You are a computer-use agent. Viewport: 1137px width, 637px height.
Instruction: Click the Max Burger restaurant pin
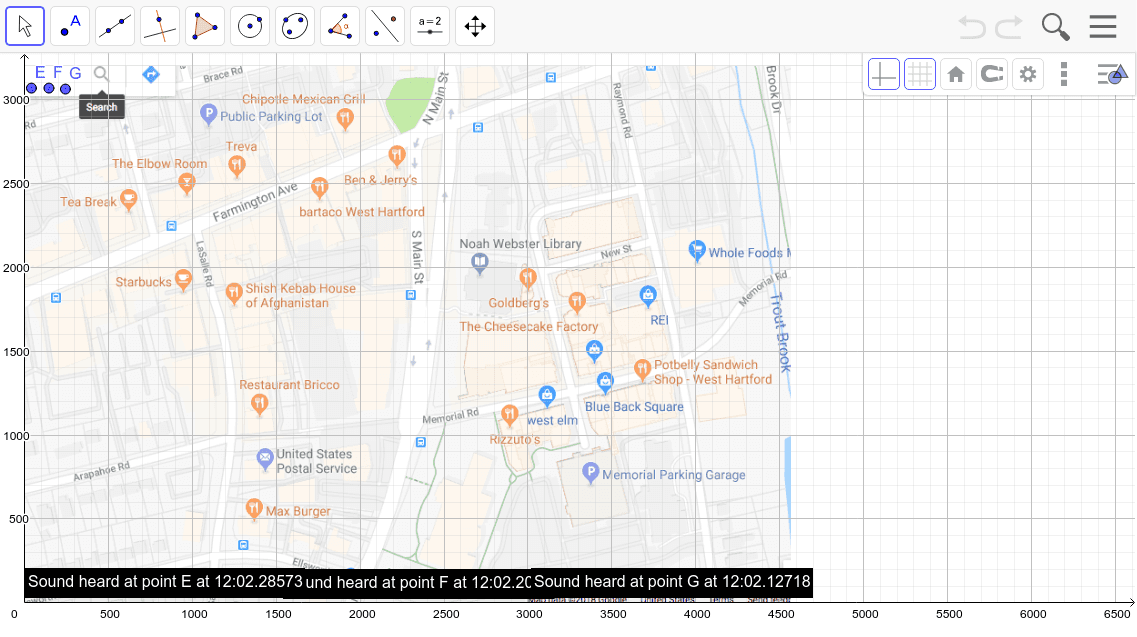point(254,509)
